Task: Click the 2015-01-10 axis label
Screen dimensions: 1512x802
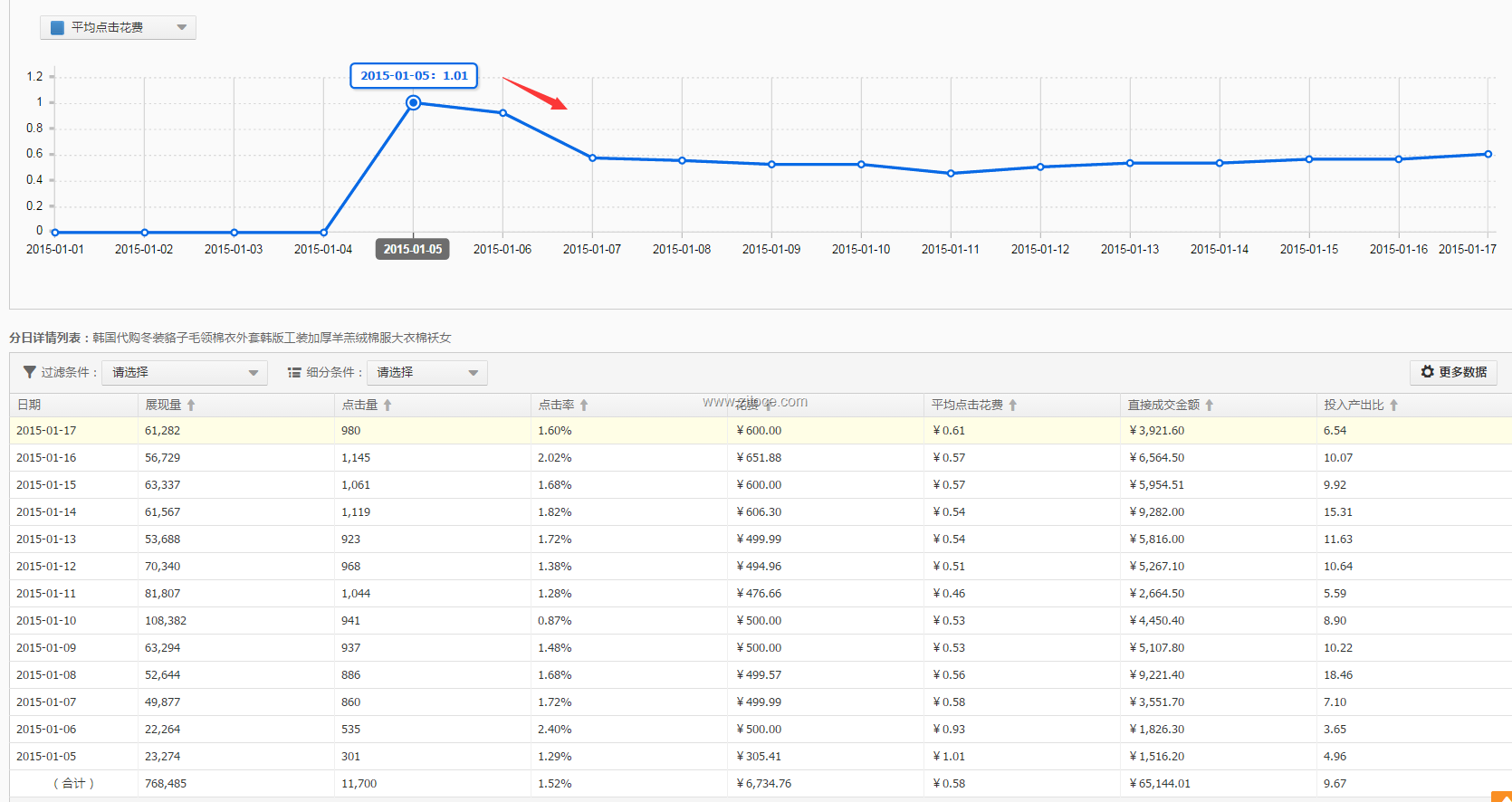Action: (861, 249)
